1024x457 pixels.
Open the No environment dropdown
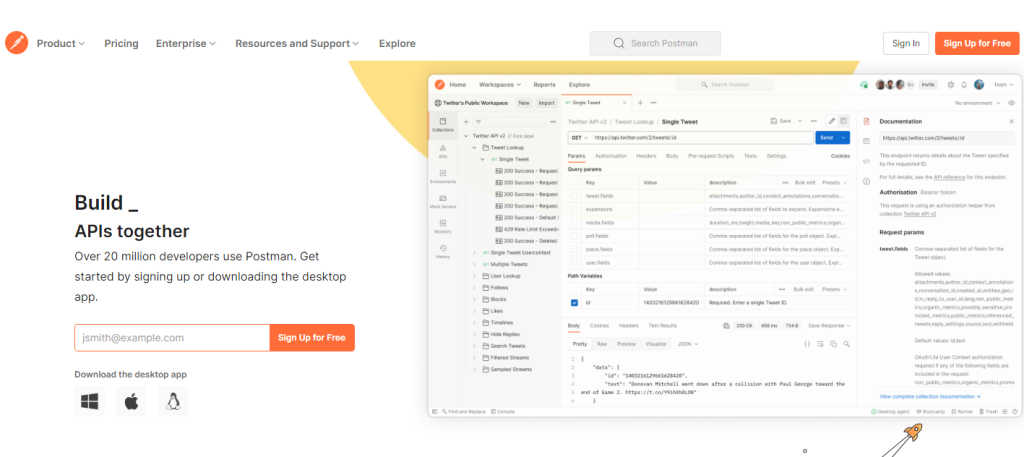coord(978,103)
